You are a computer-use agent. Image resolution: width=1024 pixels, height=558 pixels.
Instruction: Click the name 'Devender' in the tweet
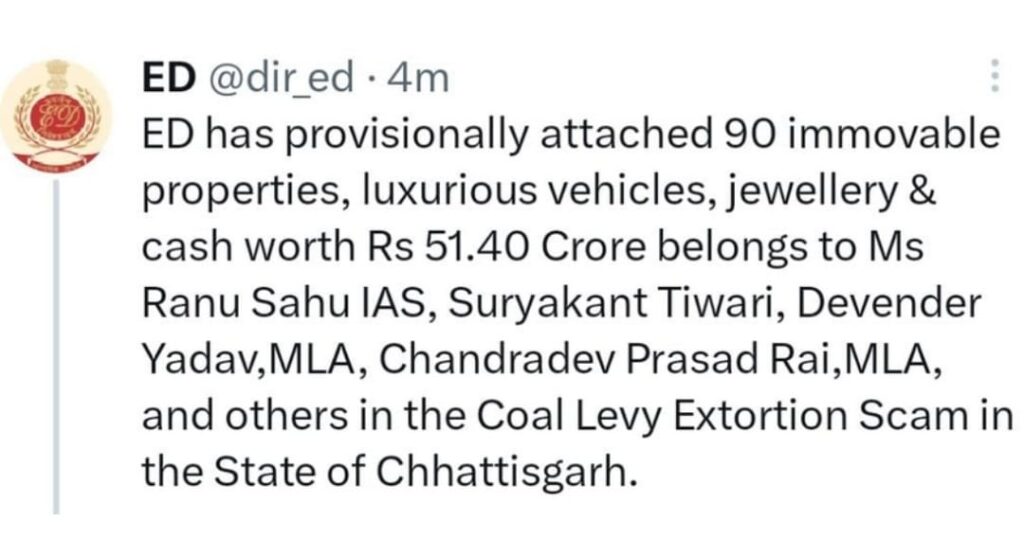coord(889,304)
